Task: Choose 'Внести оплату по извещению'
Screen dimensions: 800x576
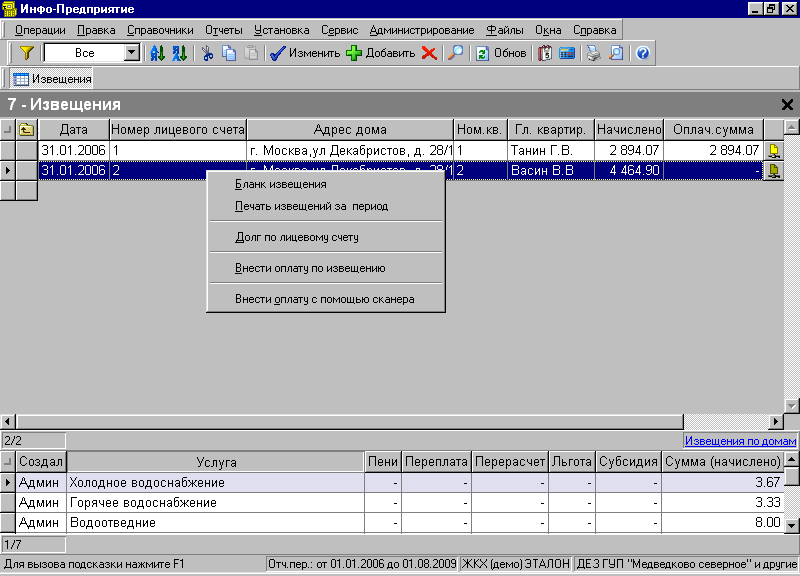Action: [x=326, y=268]
